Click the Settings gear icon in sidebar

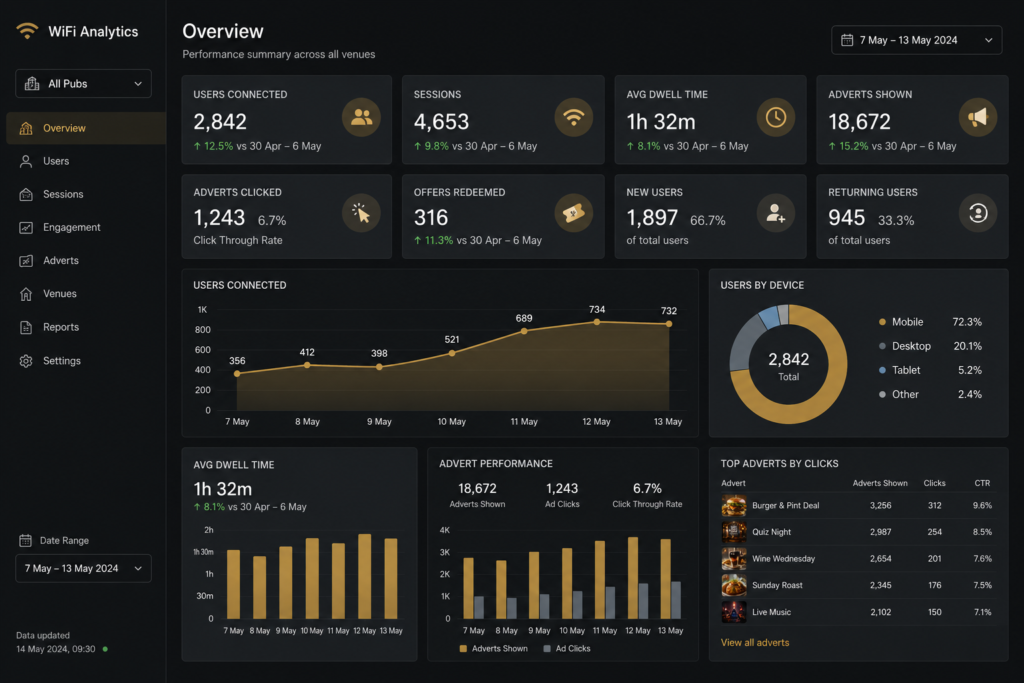[26, 361]
